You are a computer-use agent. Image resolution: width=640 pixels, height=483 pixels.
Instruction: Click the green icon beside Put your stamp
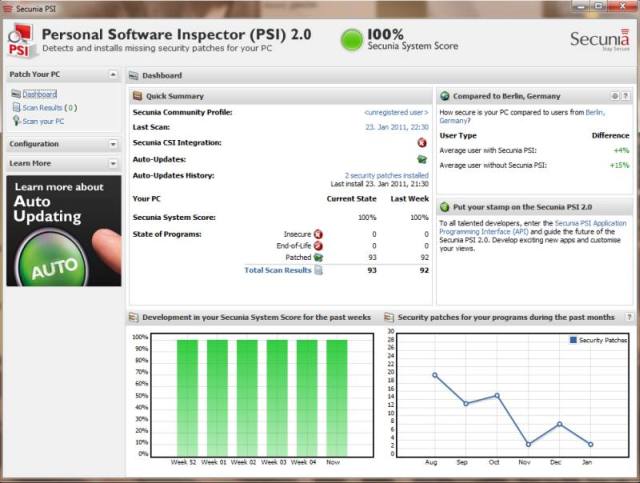(x=445, y=207)
